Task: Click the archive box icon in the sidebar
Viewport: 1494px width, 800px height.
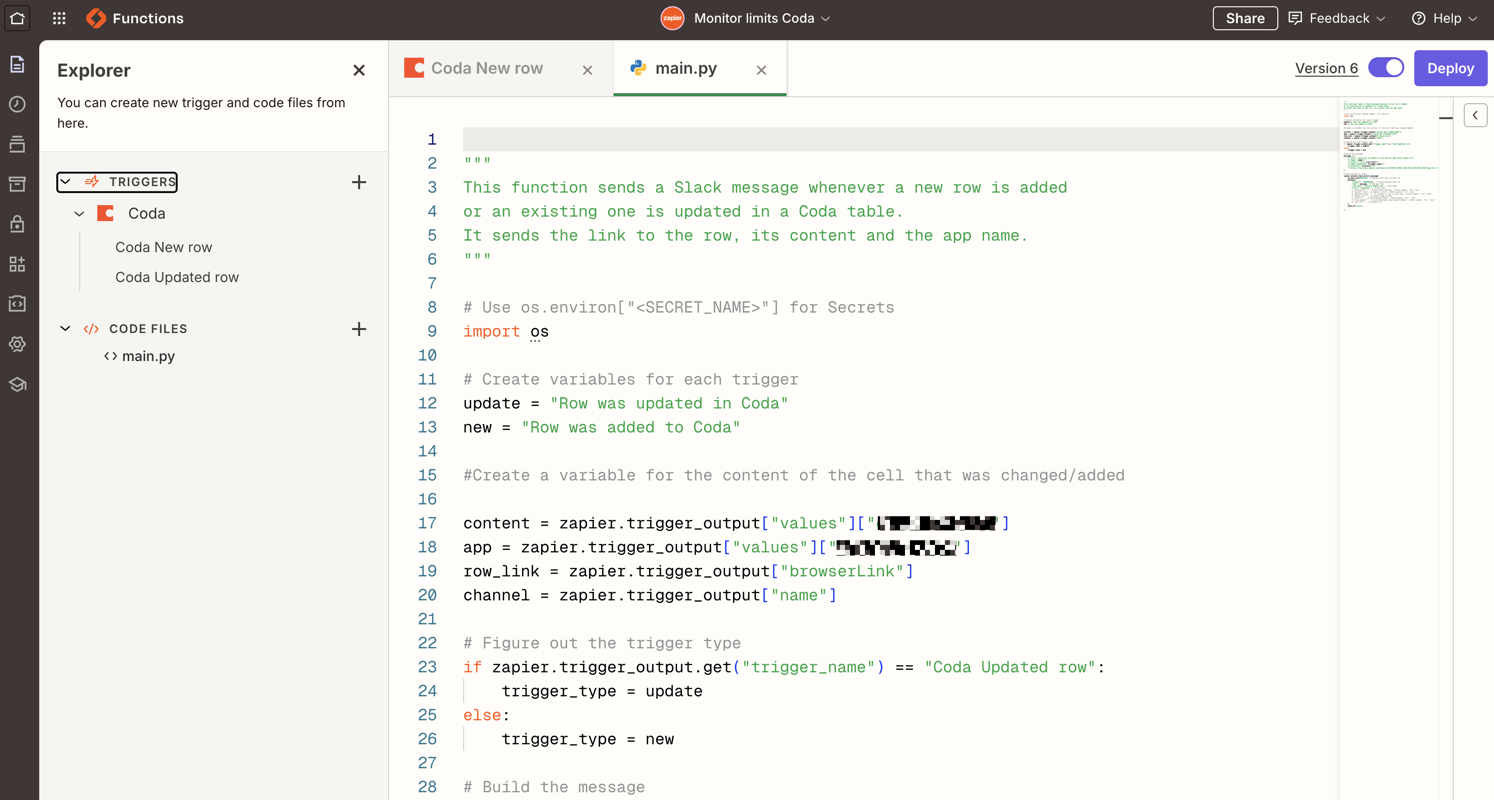Action: tap(17, 183)
